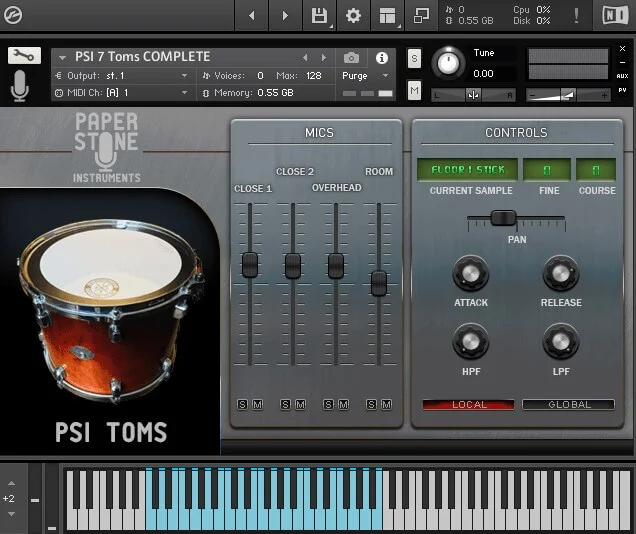This screenshot has height=534, width=636.
Task: Mute the instrument with the M button
Action: click(414, 90)
